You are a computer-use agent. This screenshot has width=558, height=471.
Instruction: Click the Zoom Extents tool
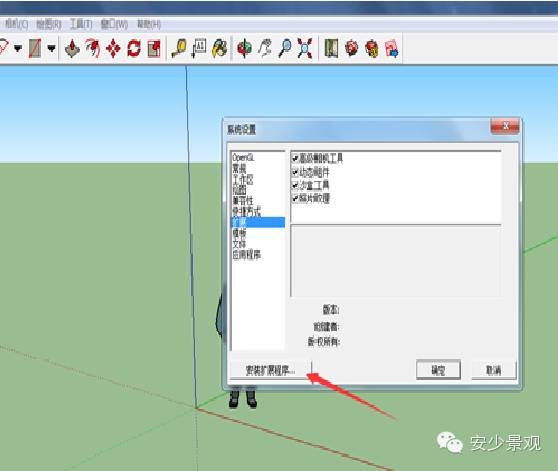pyautogui.click(x=305, y=48)
